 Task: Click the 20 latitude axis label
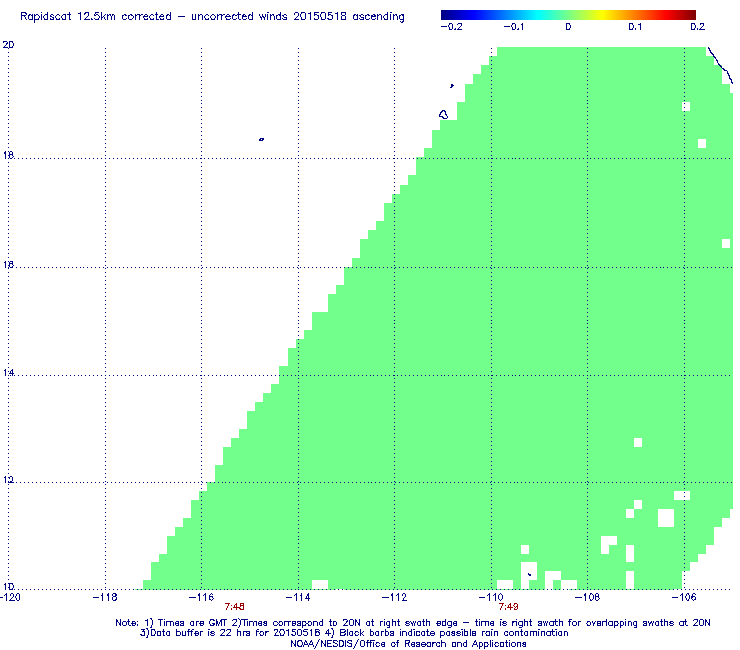tap(8, 45)
